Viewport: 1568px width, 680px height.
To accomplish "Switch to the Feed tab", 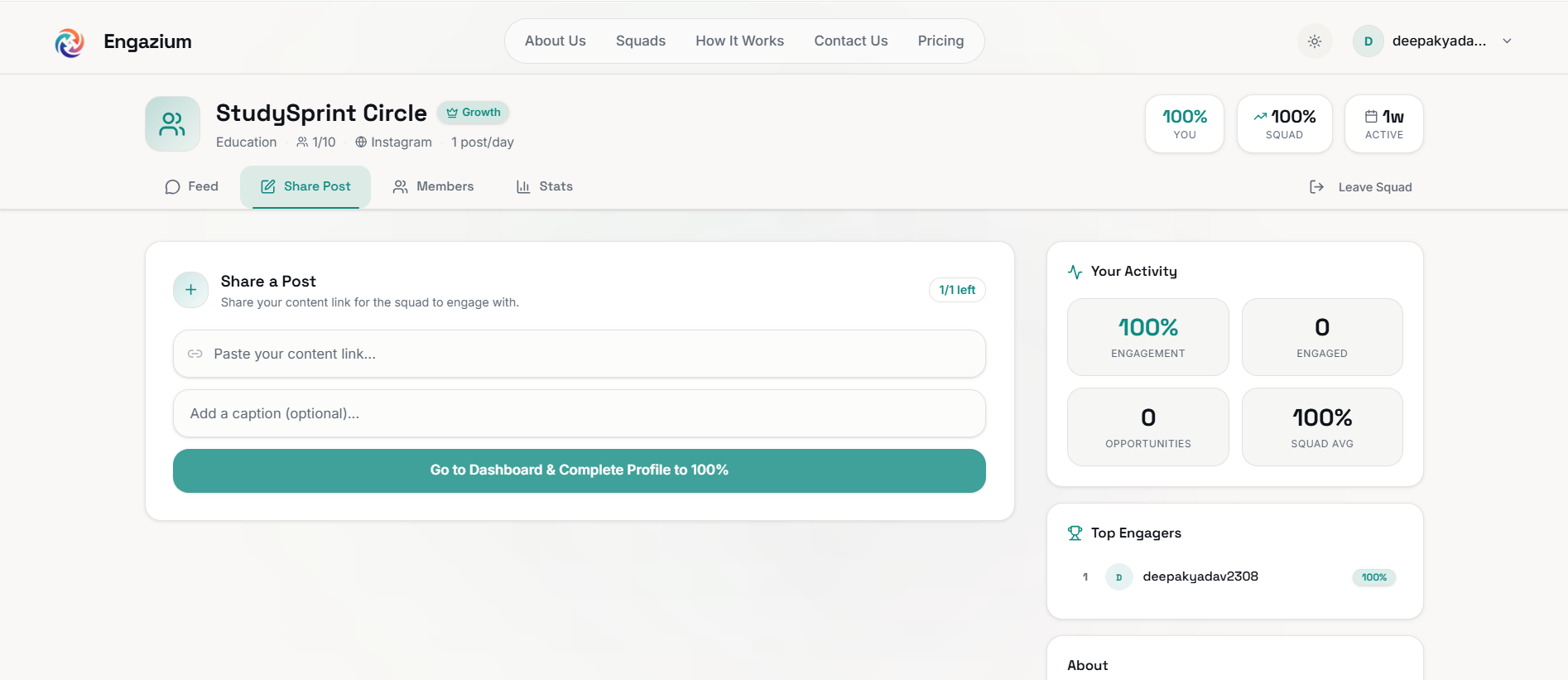I will coord(191,187).
